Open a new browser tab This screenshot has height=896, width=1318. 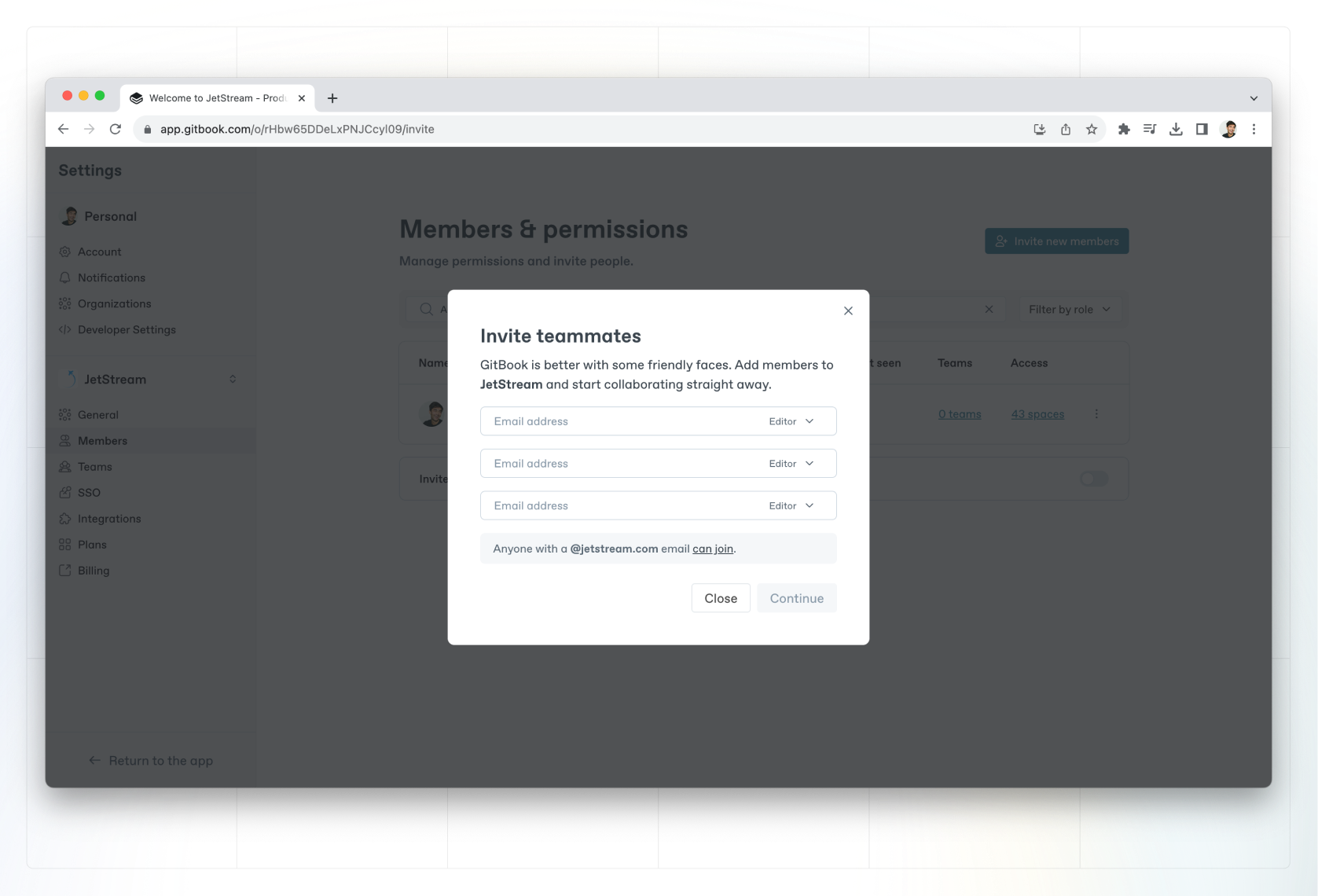click(x=332, y=98)
